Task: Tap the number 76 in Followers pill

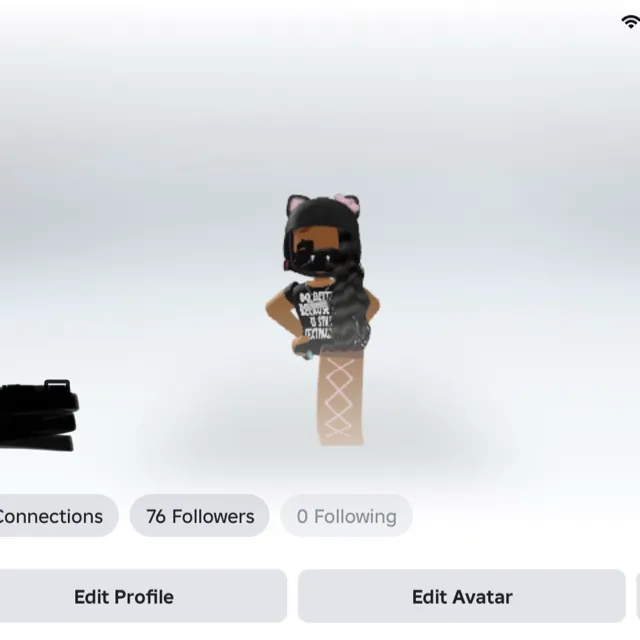Action: point(156,516)
